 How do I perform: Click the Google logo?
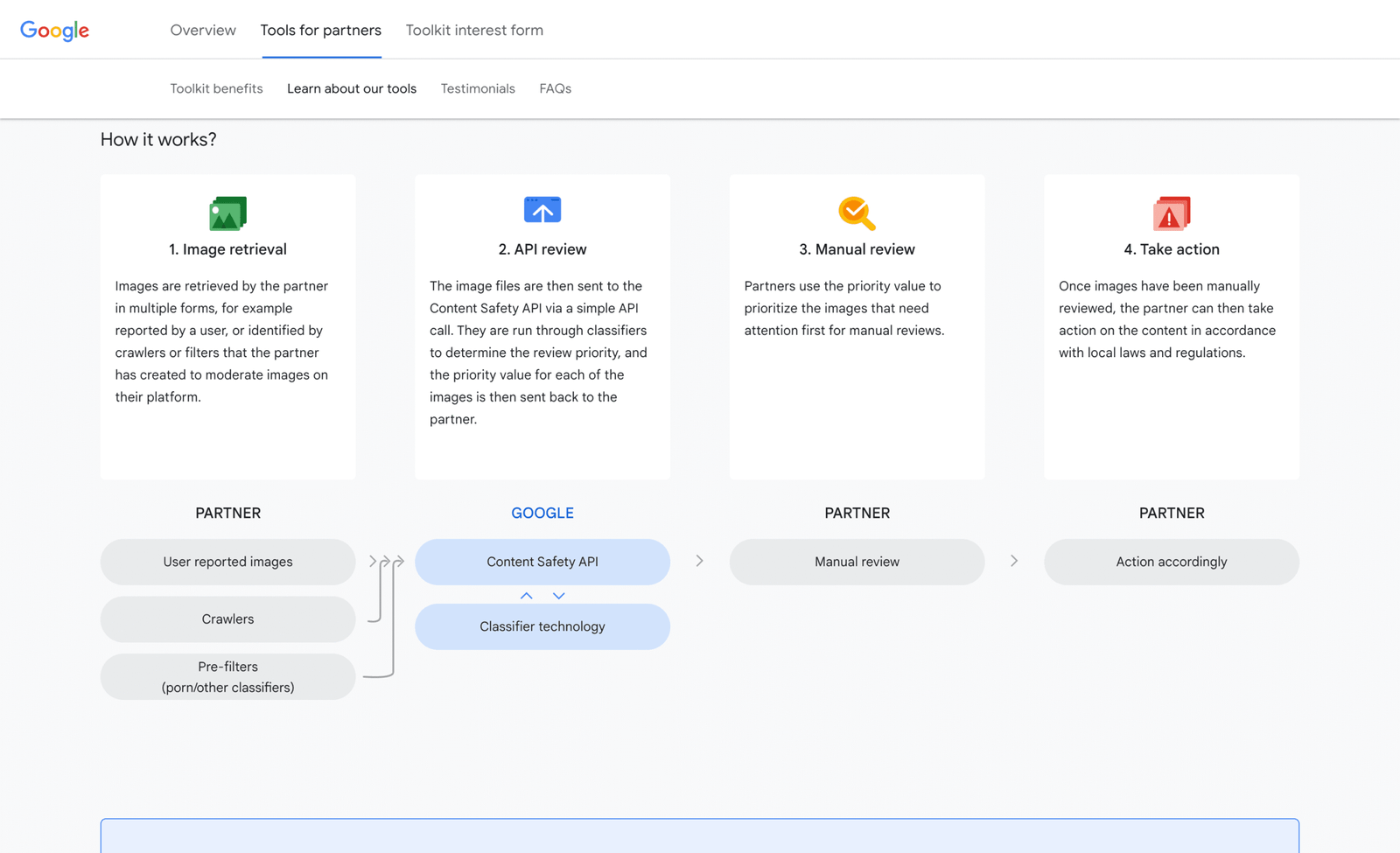(54, 31)
